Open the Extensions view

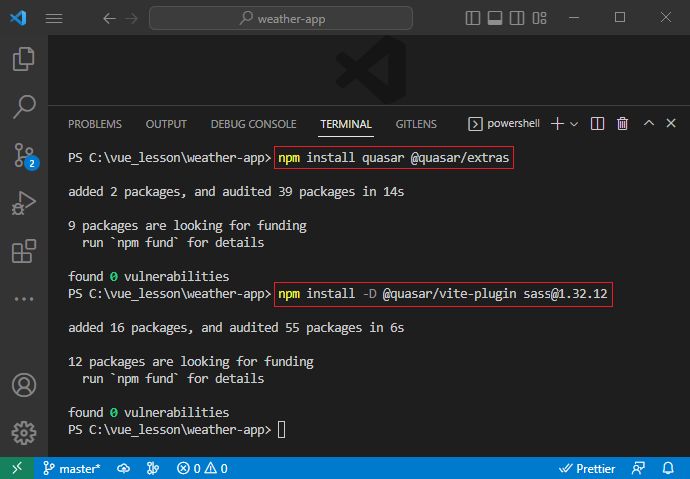pos(24,251)
